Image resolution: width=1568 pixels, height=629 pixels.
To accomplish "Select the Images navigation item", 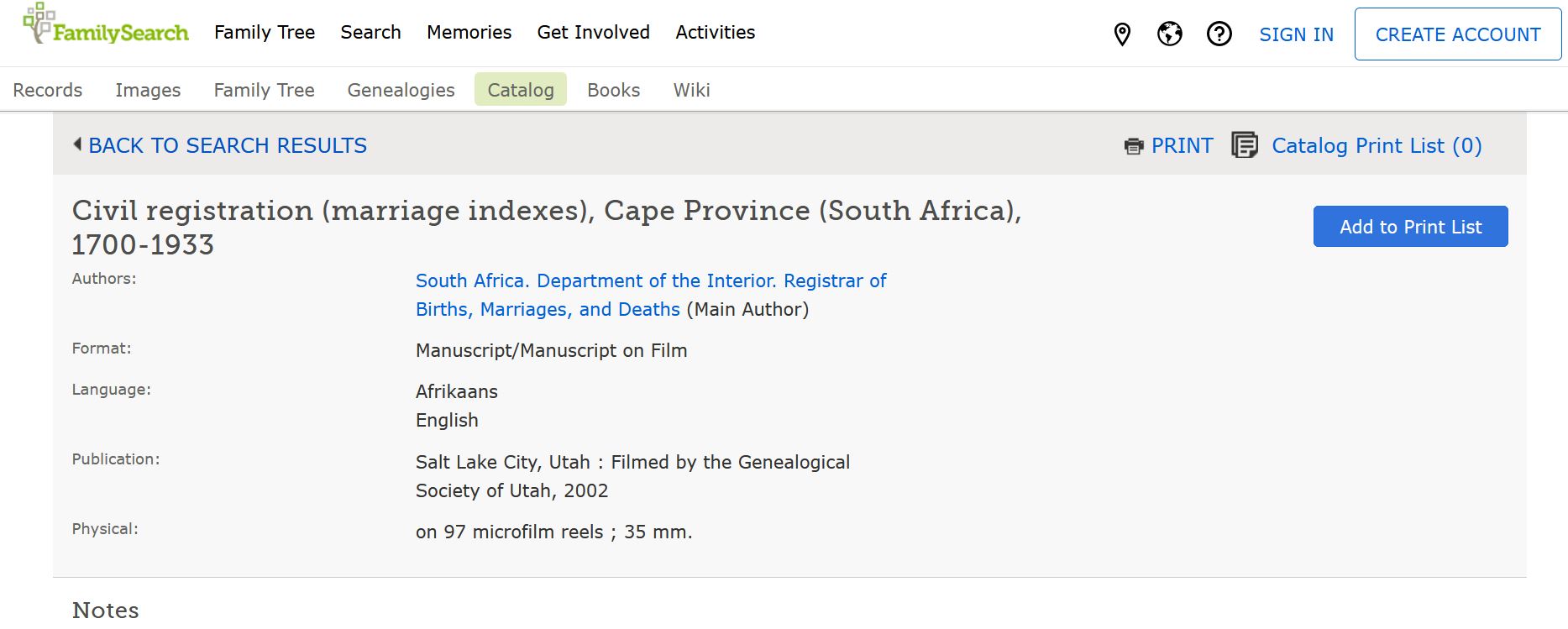I will tap(147, 89).
